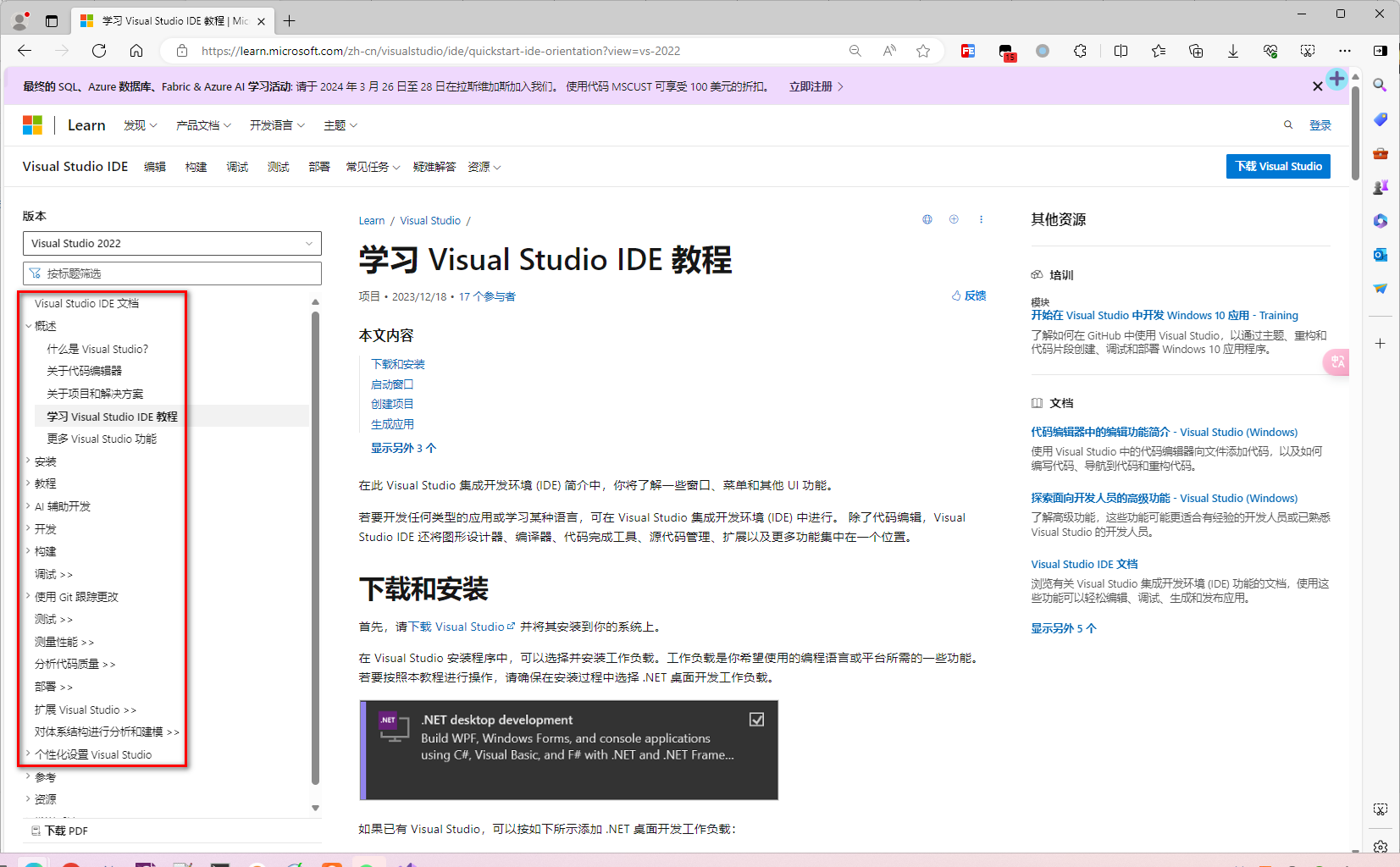Open Browser essentials
Image resolution: width=1400 pixels, height=867 pixels.
click(1270, 51)
